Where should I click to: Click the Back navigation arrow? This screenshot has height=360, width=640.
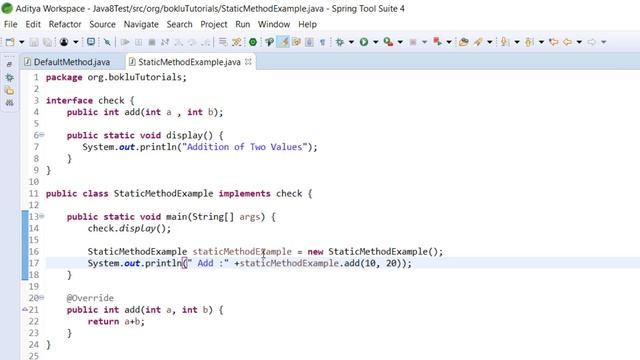(567, 42)
